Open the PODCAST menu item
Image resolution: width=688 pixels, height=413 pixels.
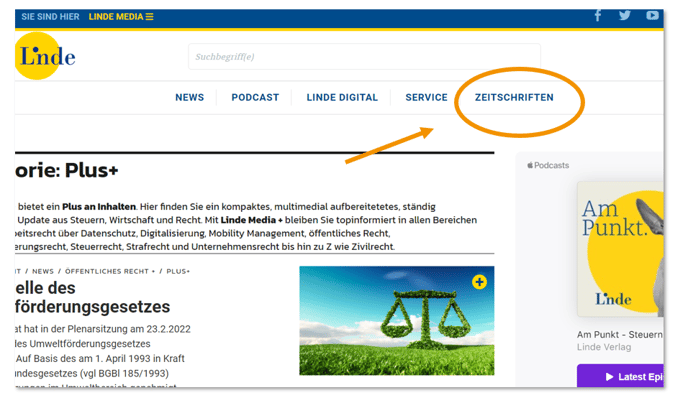point(255,97)
